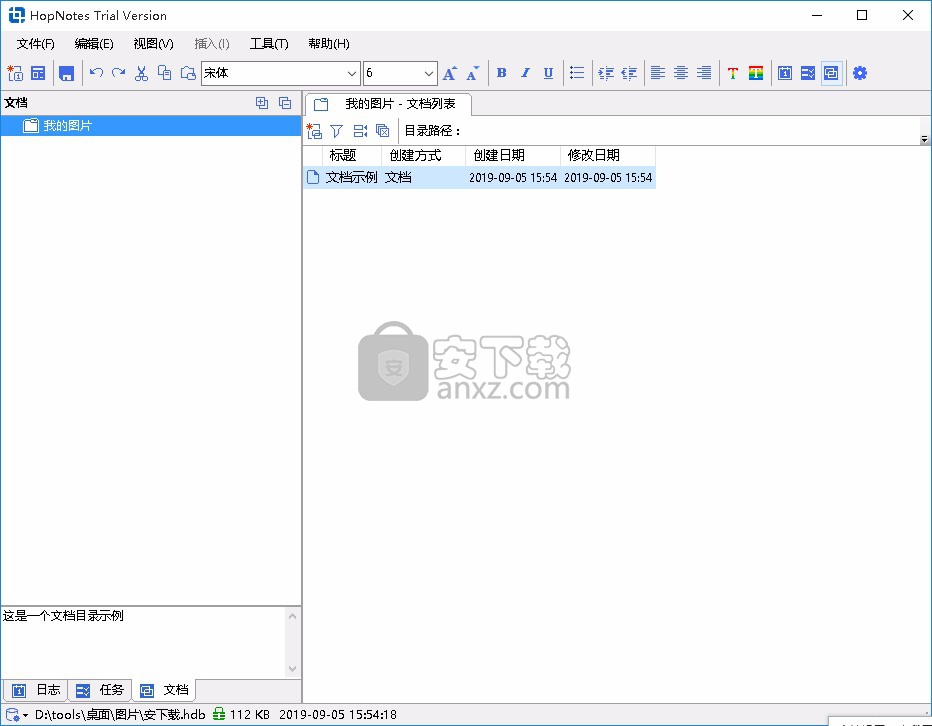Expand list toolbar overflow arrow

point(924,139)
